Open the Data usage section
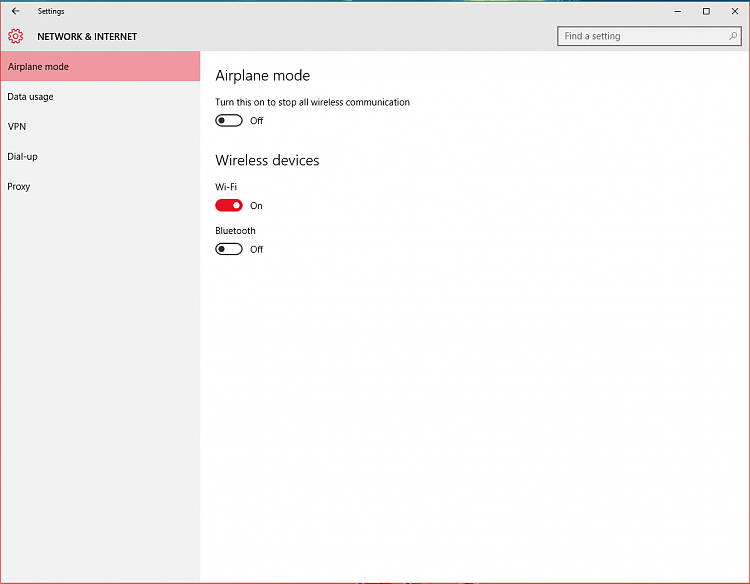 coord(100,97)
